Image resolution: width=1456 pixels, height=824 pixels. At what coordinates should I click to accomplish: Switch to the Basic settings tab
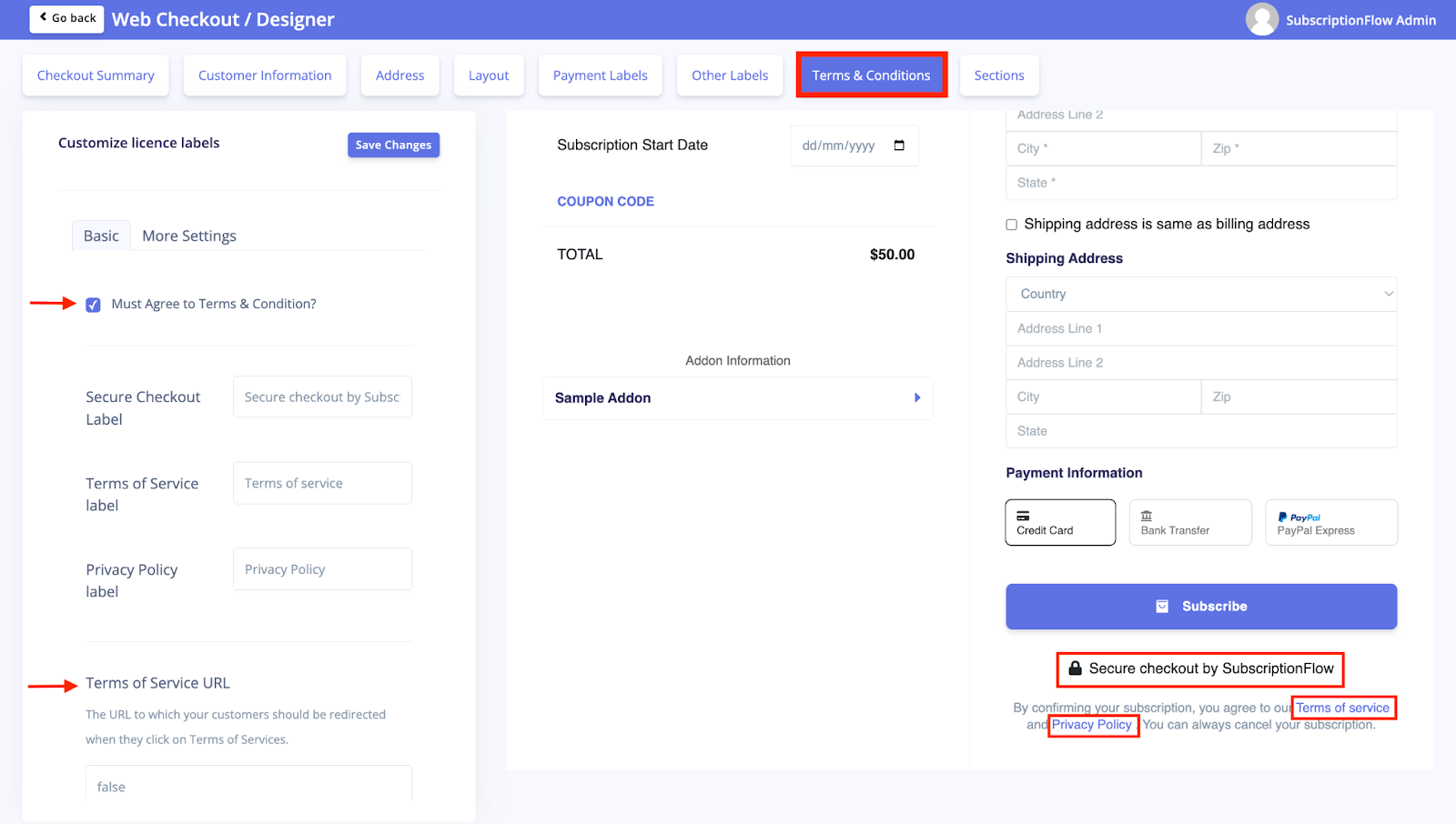[x=101, y=236]
